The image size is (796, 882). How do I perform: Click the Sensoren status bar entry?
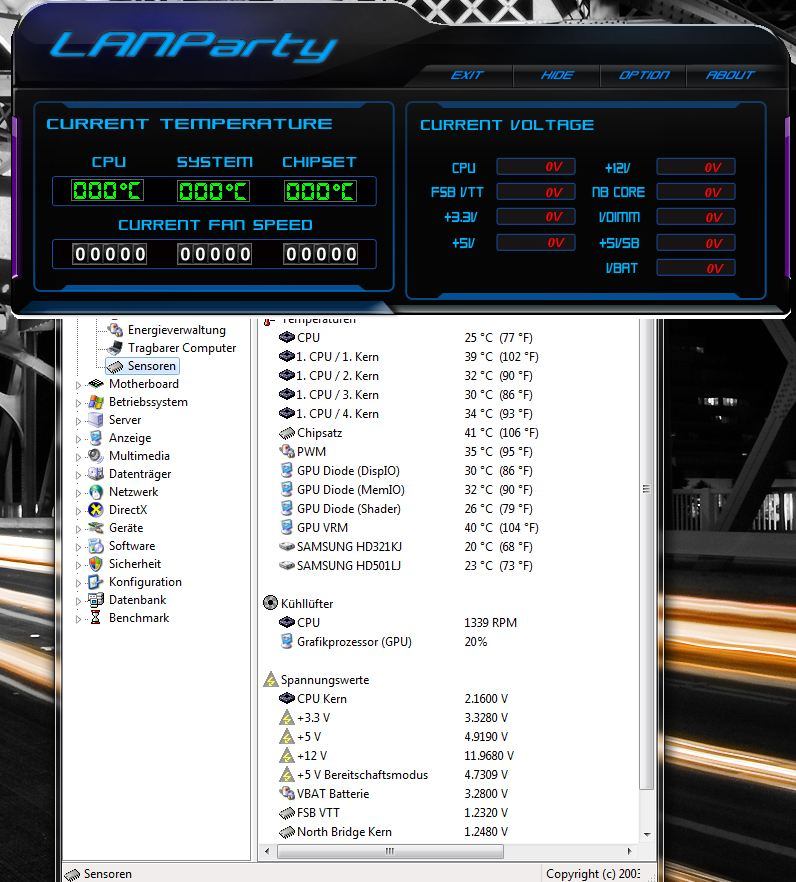[99, 874]
